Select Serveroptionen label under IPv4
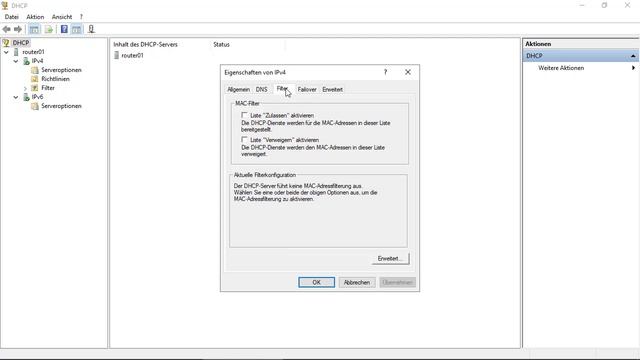The height and width of the screenshot is (360, 640). [61, 70]
